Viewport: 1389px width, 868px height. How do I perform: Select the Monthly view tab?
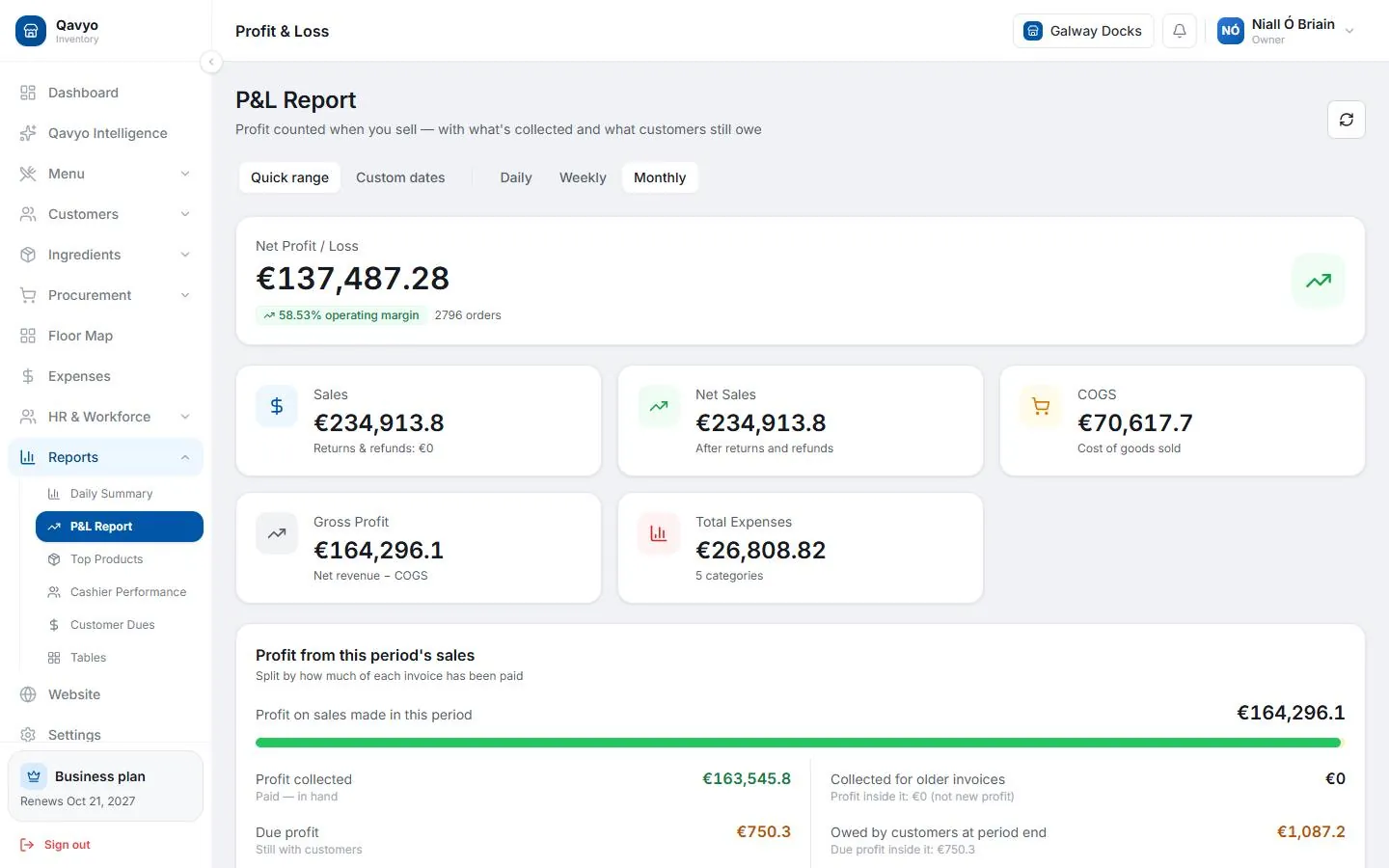click(660, 177)
